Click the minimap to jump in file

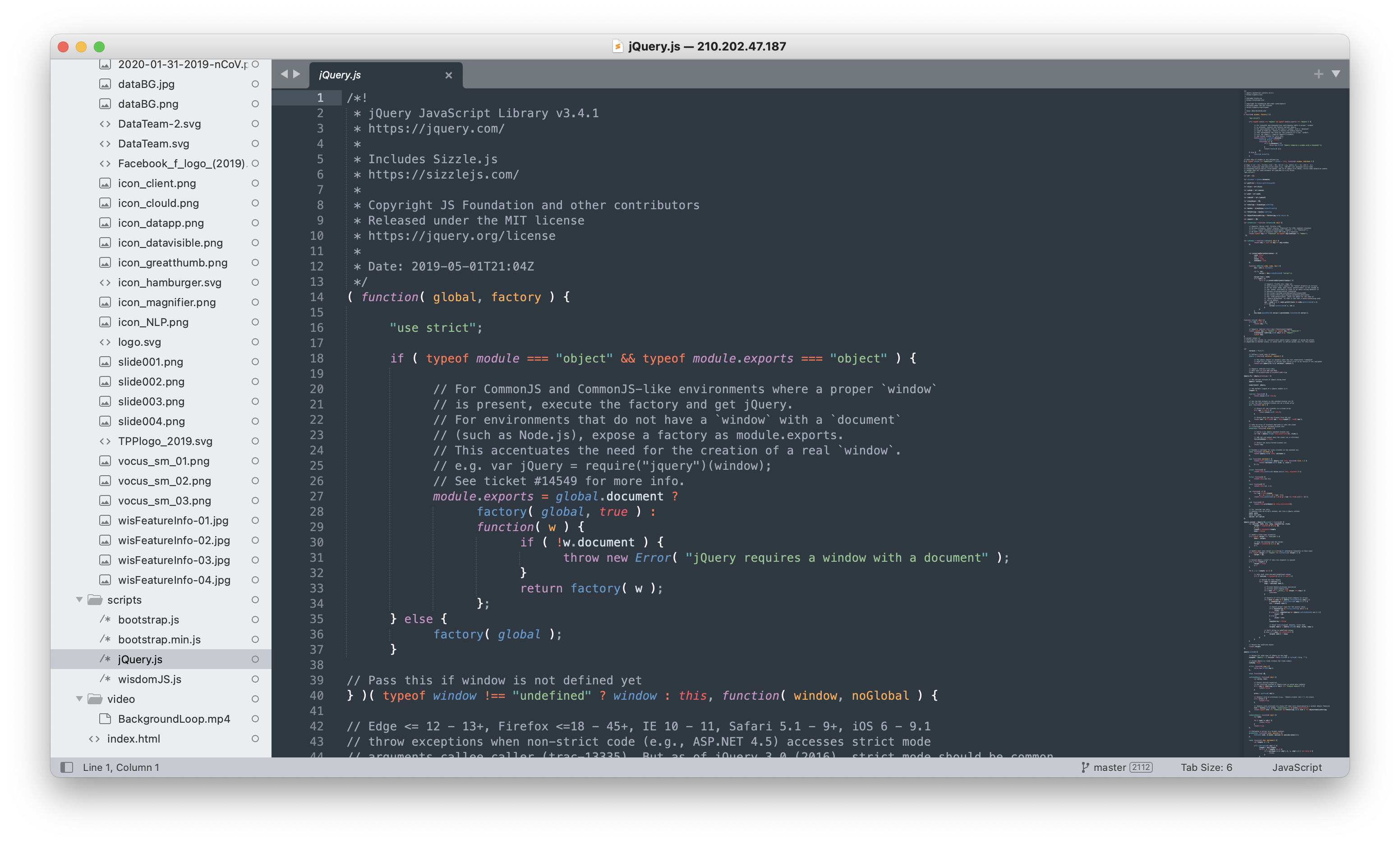1295,422
